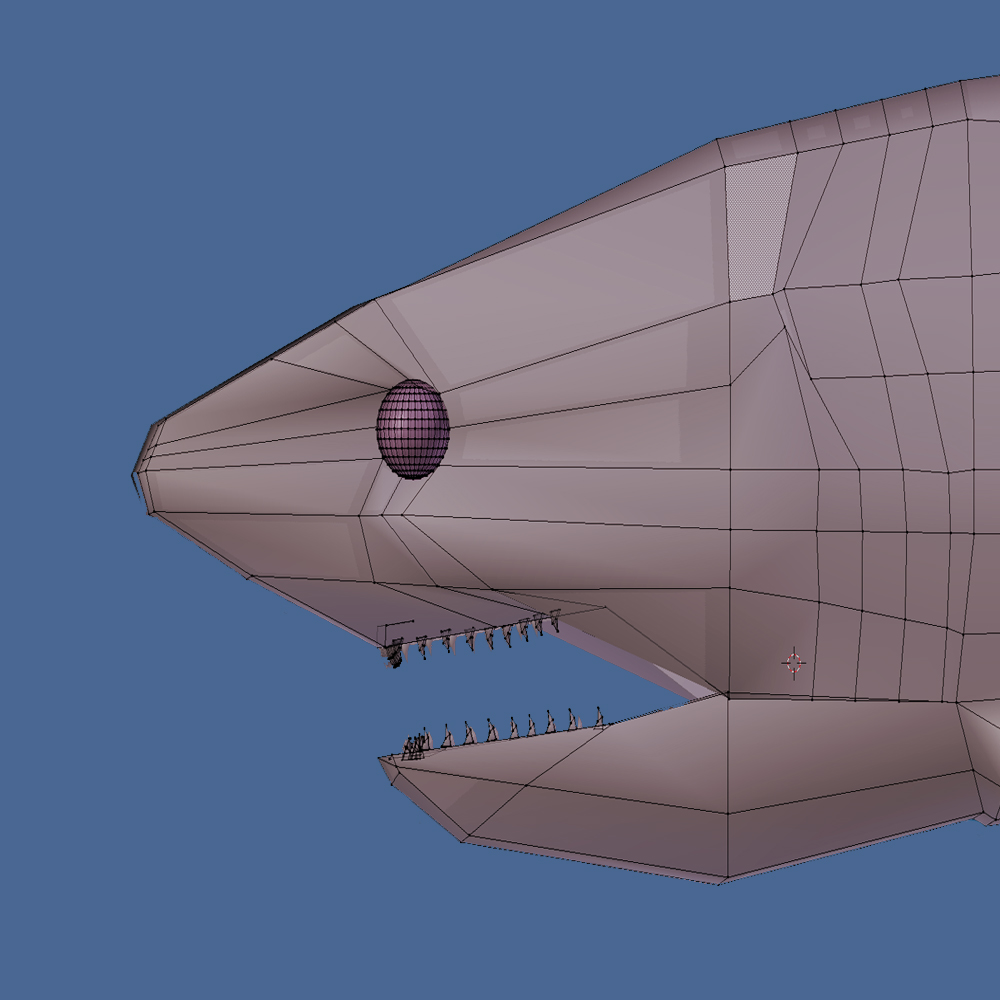
Task: Select the stippled highlighted face on the head
Action: point(758,226)
